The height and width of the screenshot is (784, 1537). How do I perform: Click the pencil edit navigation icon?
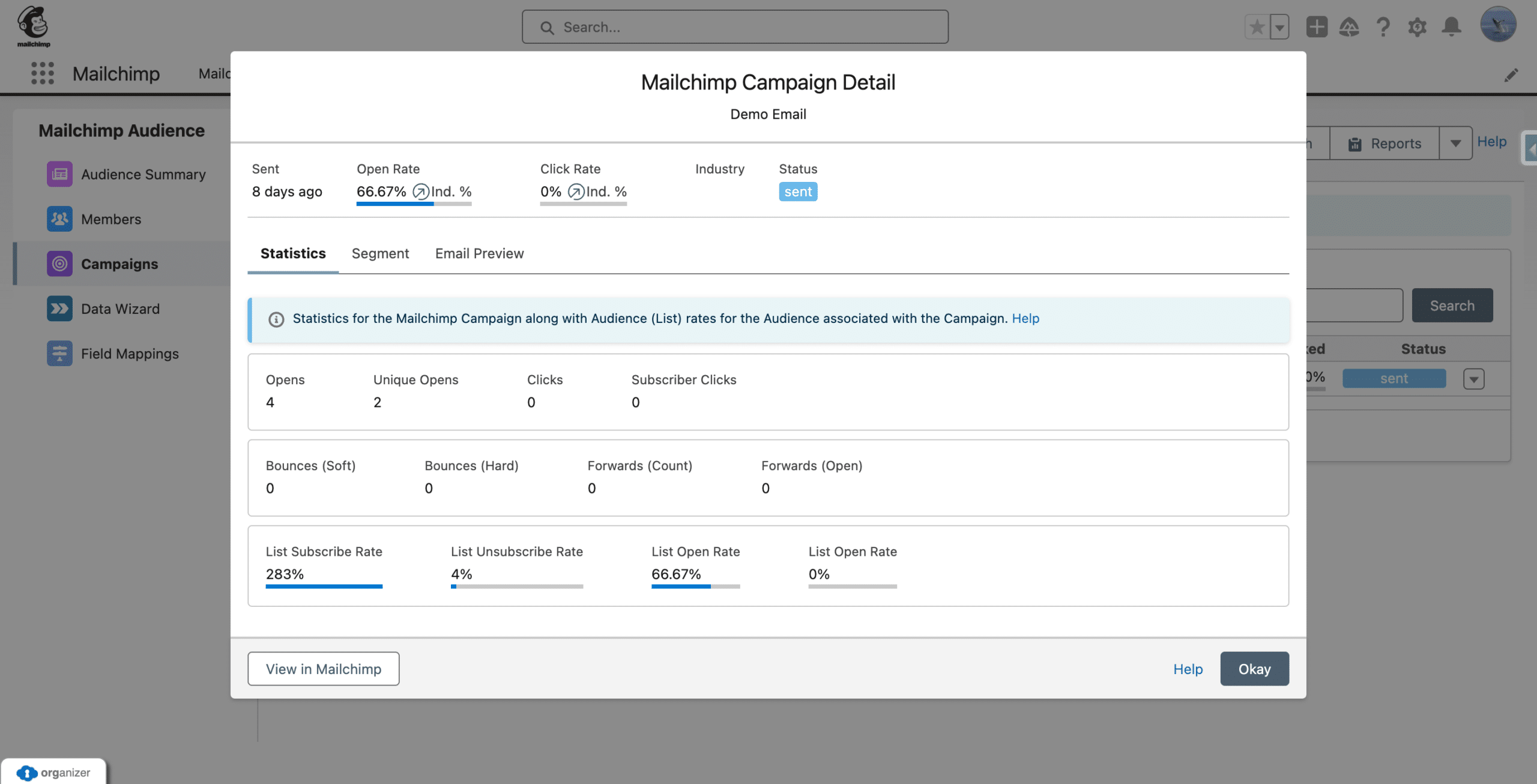point(1511,75)
